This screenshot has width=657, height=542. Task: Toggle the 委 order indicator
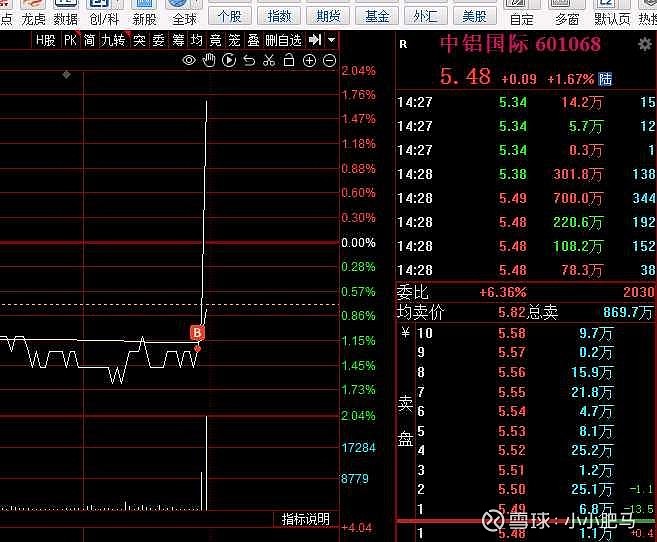tap(158, 41)
